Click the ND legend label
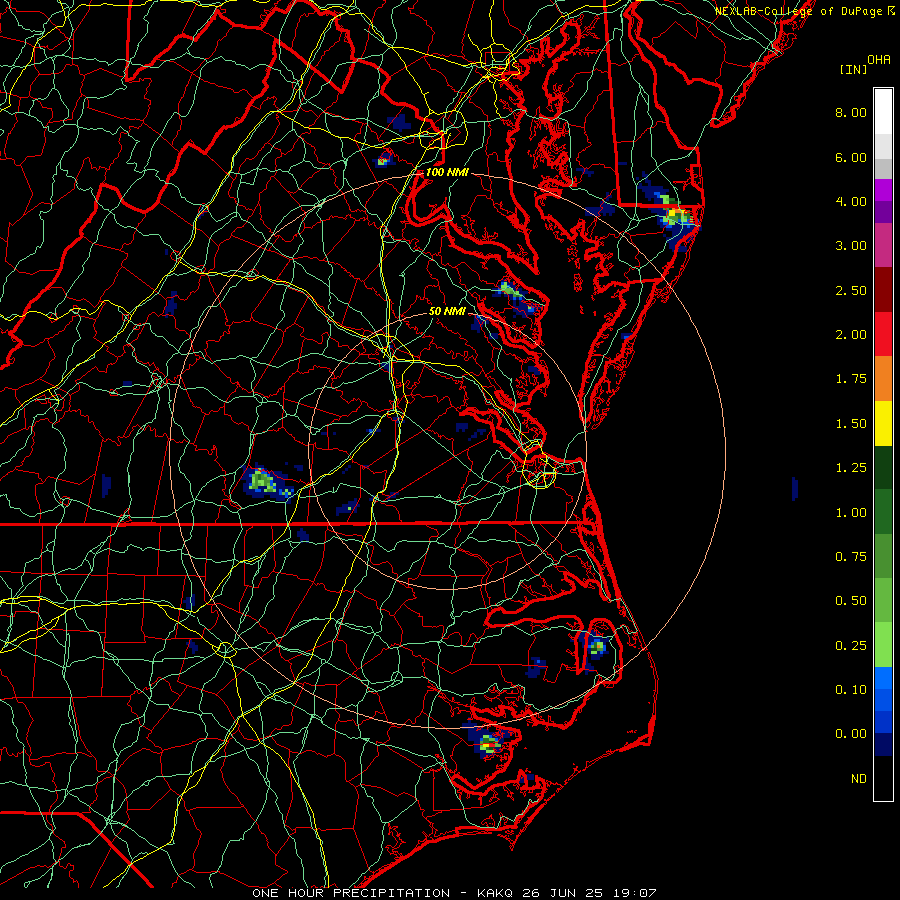This screenshot has width=900, height=900. [x=859, y=779]
